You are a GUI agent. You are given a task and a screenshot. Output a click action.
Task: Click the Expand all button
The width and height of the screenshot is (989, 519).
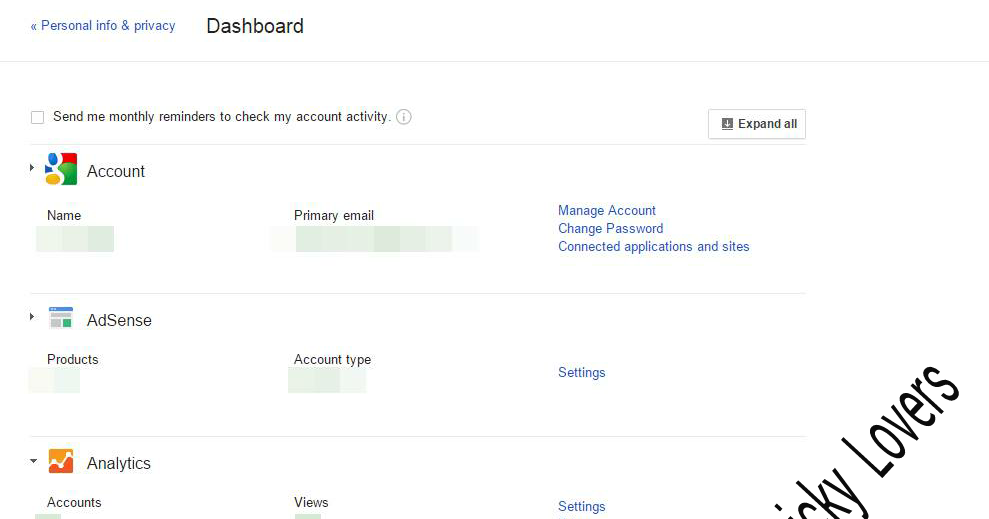757,124
